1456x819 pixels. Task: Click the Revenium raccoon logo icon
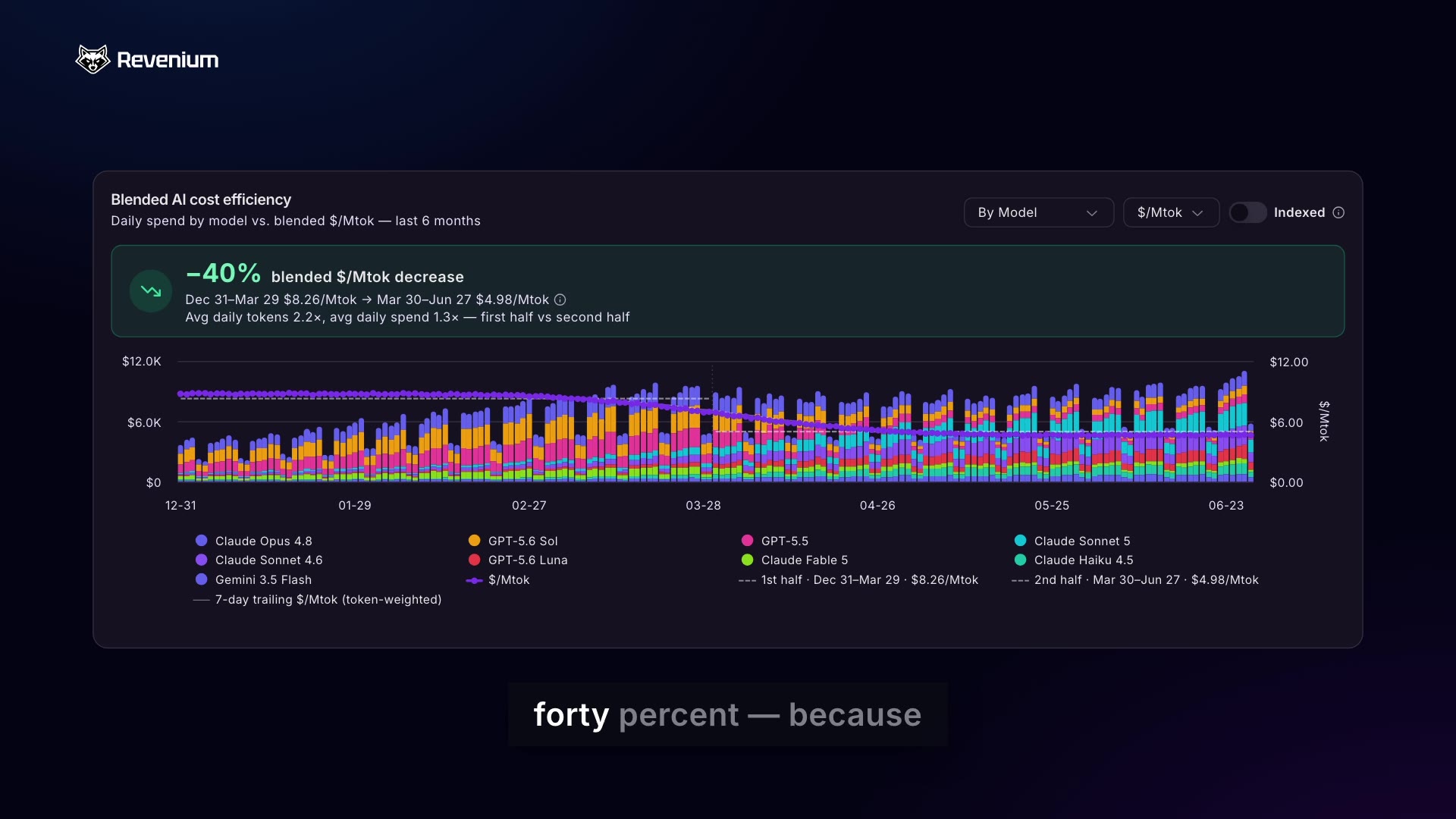click(x=93, y=59)
